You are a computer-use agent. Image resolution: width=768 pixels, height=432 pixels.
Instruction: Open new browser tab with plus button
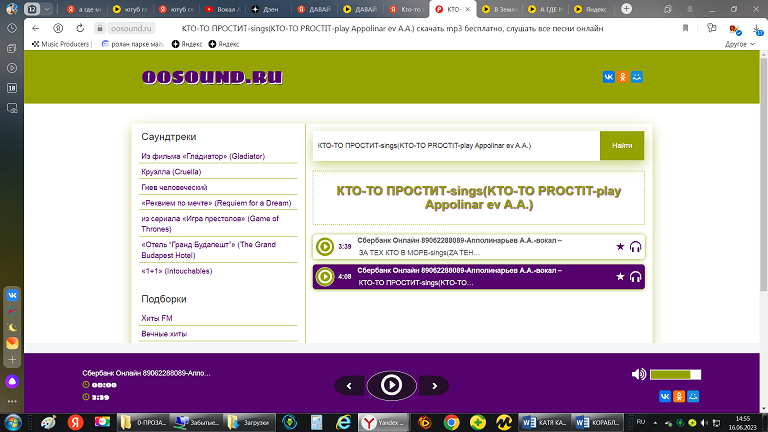pyautogui.click(x=626, y=9)
